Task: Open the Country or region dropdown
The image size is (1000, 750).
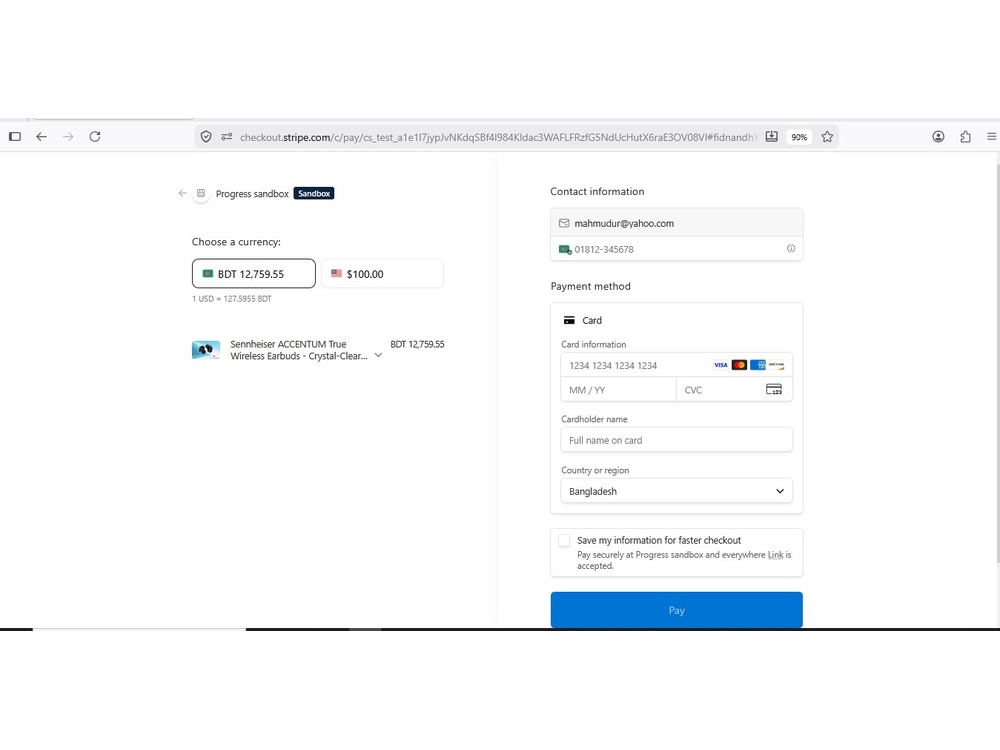Action: coord(677,491)
